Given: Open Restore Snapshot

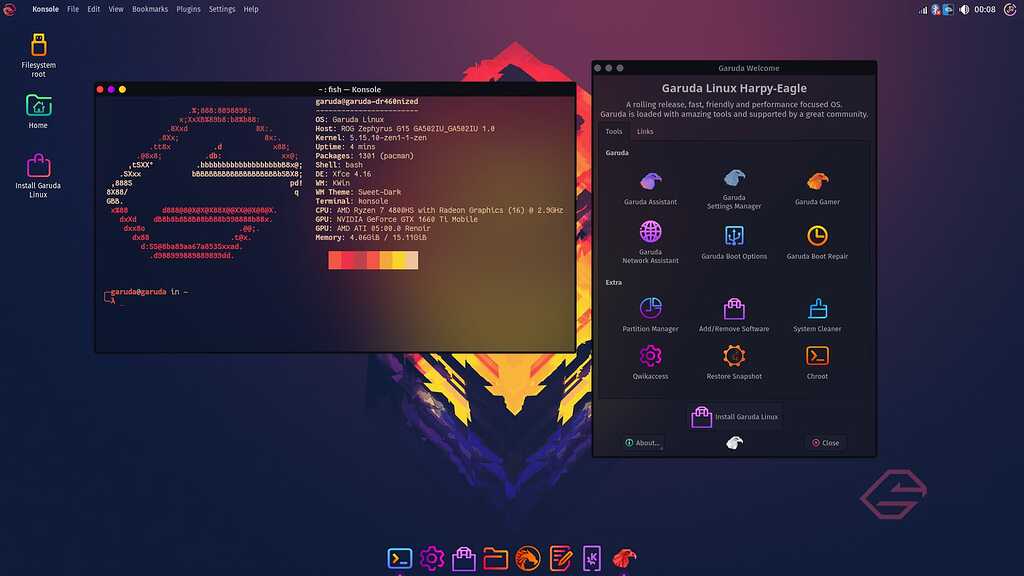Looking at the screenshot, I should (x=734, y=358).
